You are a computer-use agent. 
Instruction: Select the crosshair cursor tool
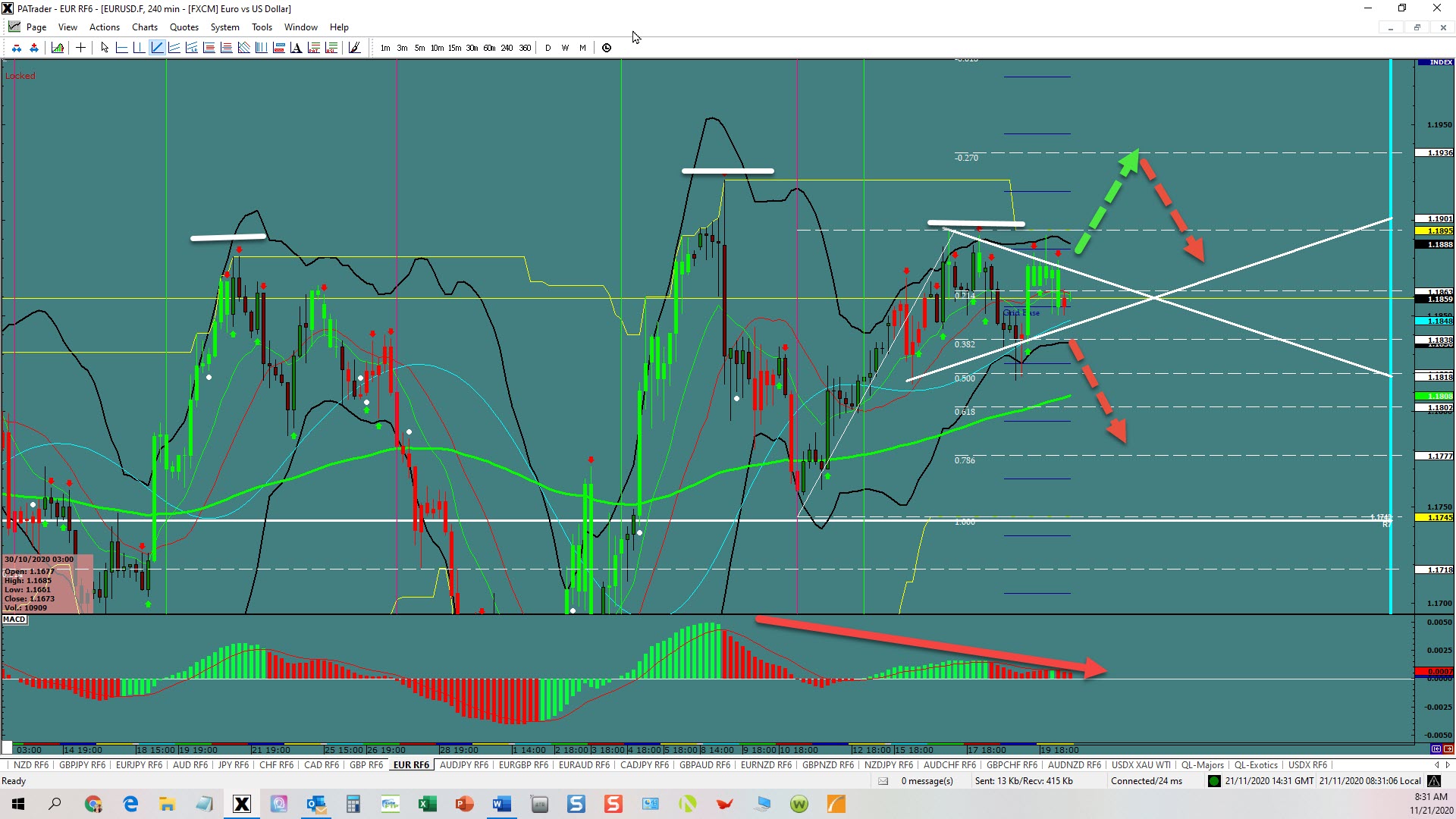(80, 48)
